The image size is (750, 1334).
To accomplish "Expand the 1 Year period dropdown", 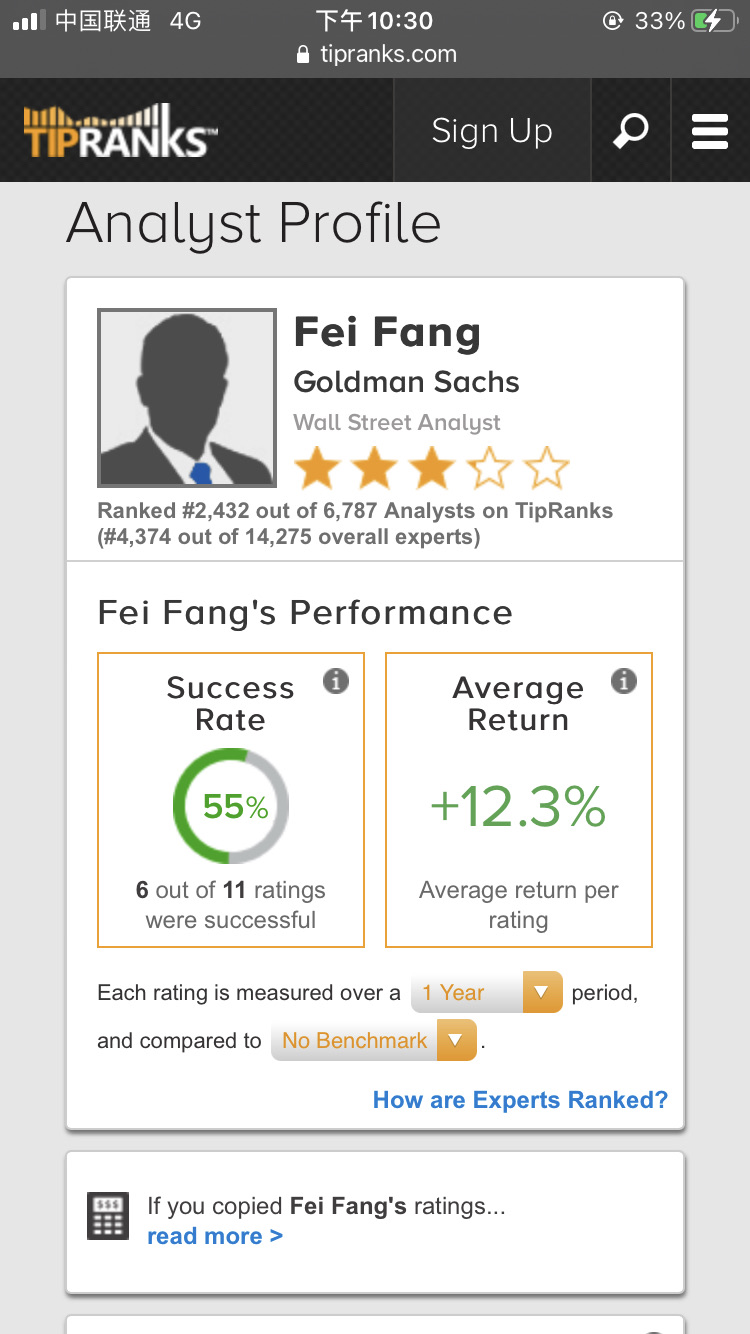I will coord(486,992).
